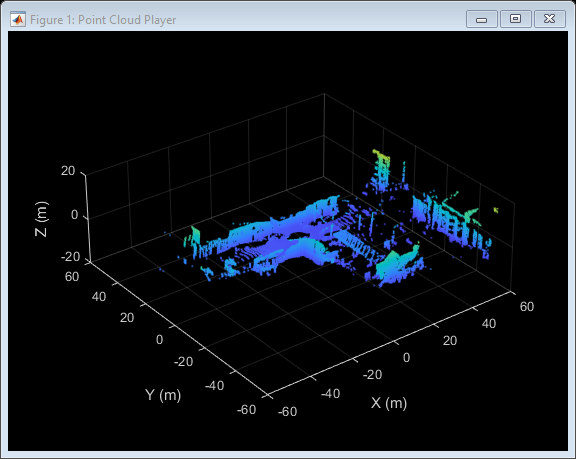The width and height of the screenshot is (576, 459).
Task: Maximize the Point Cloud Player figure window
Action: (x=515, y=19)
